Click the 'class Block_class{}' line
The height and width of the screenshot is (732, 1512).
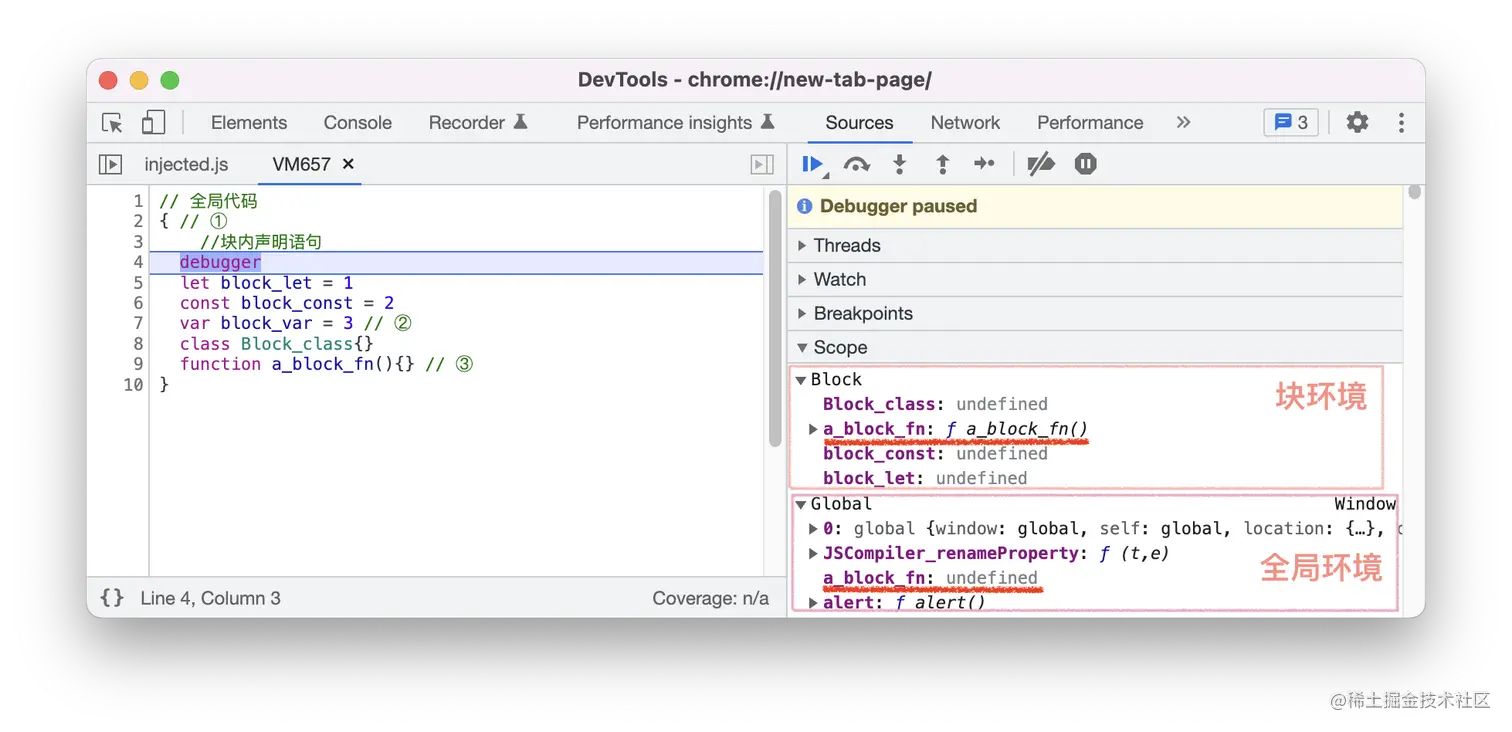pos(276,344)
